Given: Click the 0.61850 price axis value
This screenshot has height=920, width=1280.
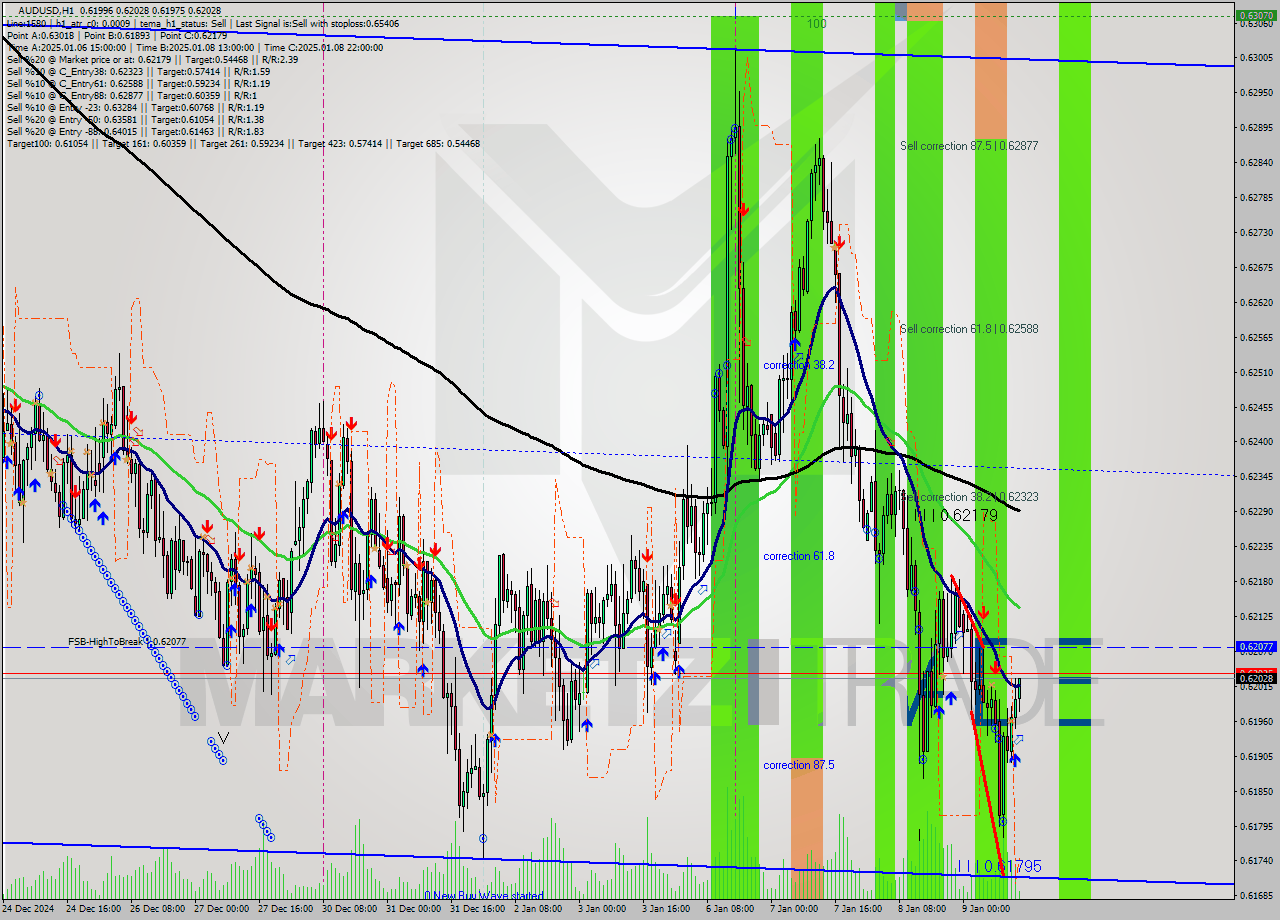Looking at the screenshot, I should 1255,791.
